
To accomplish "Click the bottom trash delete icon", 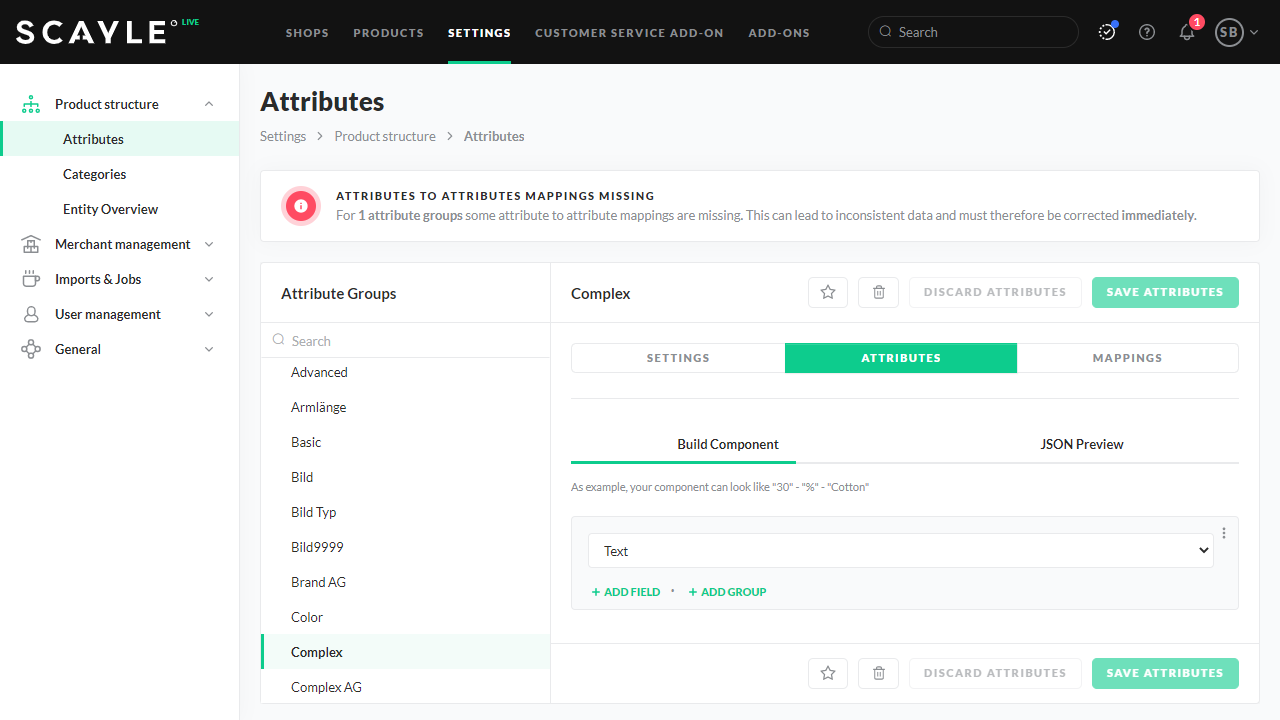I will coord(879,673).
